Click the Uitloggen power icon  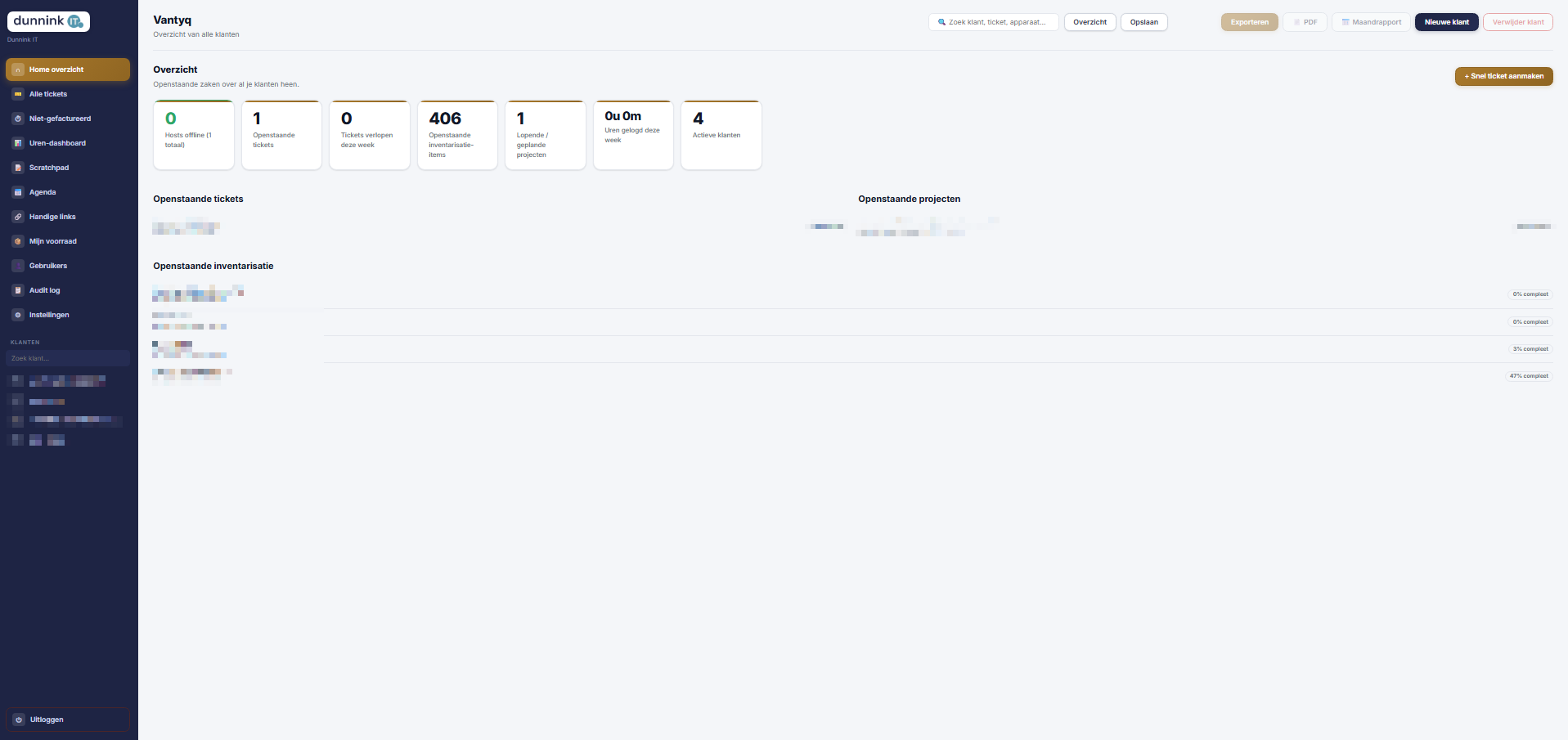point(19,720)
